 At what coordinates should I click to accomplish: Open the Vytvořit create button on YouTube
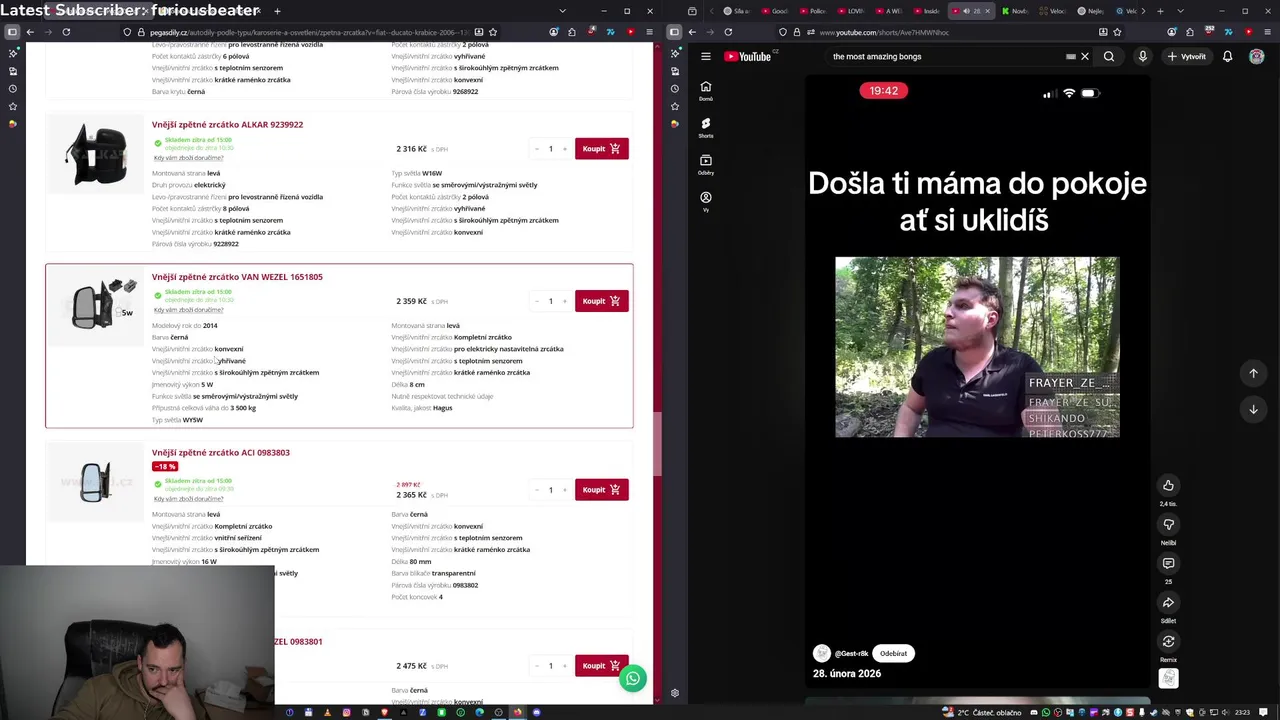pyautogui.click(x=1187, y=56)
